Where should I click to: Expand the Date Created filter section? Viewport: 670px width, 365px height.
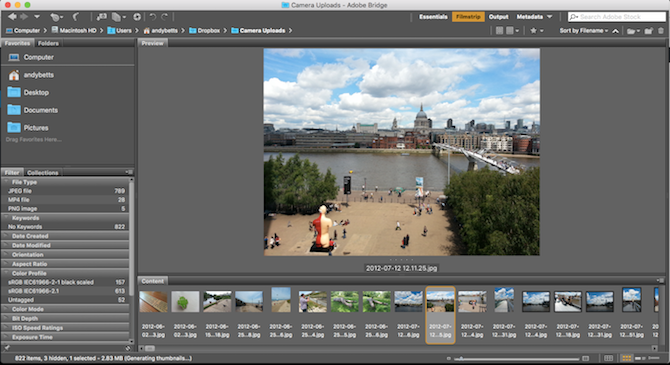(x=66, y=236)
